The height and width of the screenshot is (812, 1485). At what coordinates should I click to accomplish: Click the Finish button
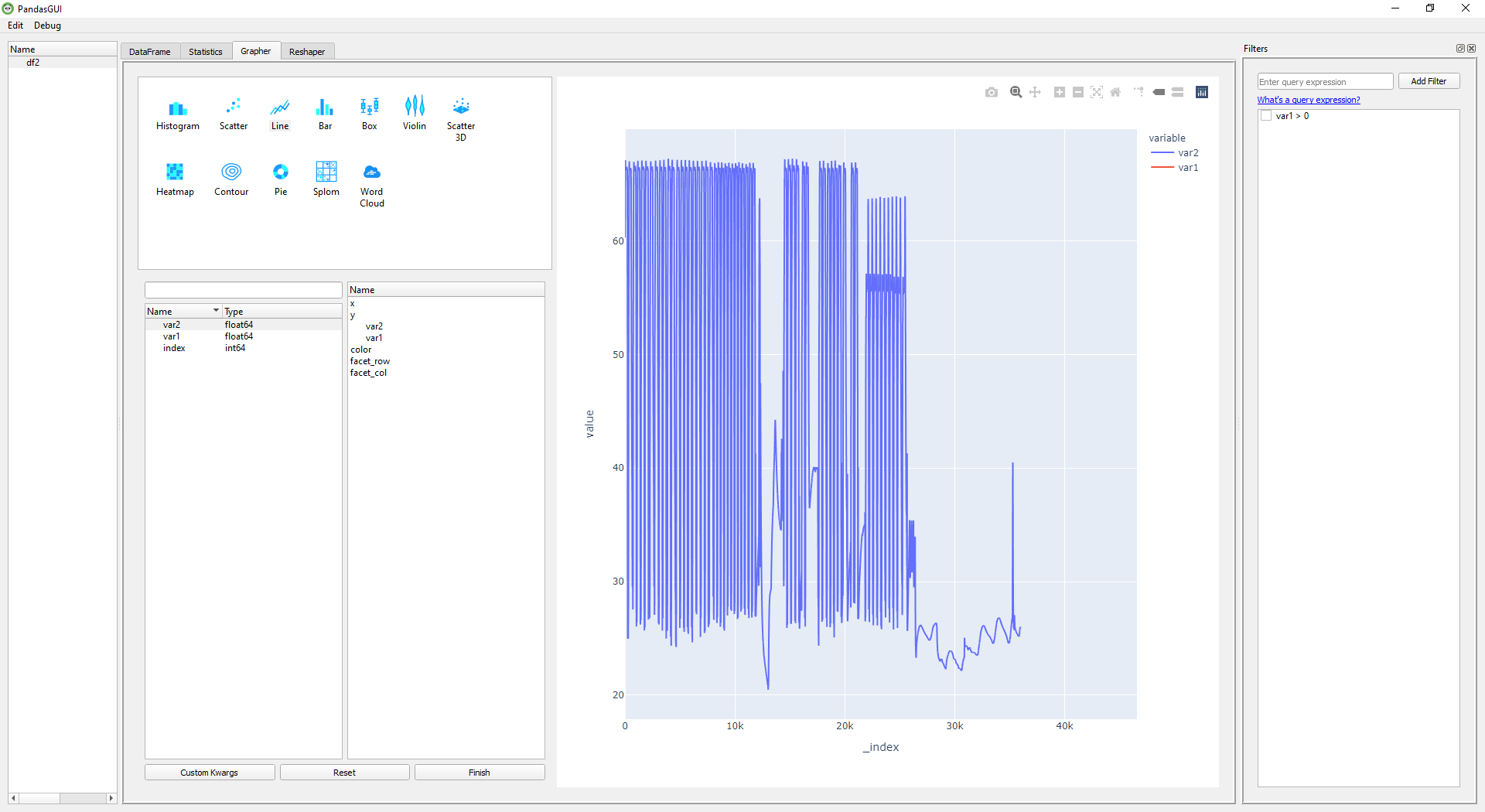coord(480,773)
